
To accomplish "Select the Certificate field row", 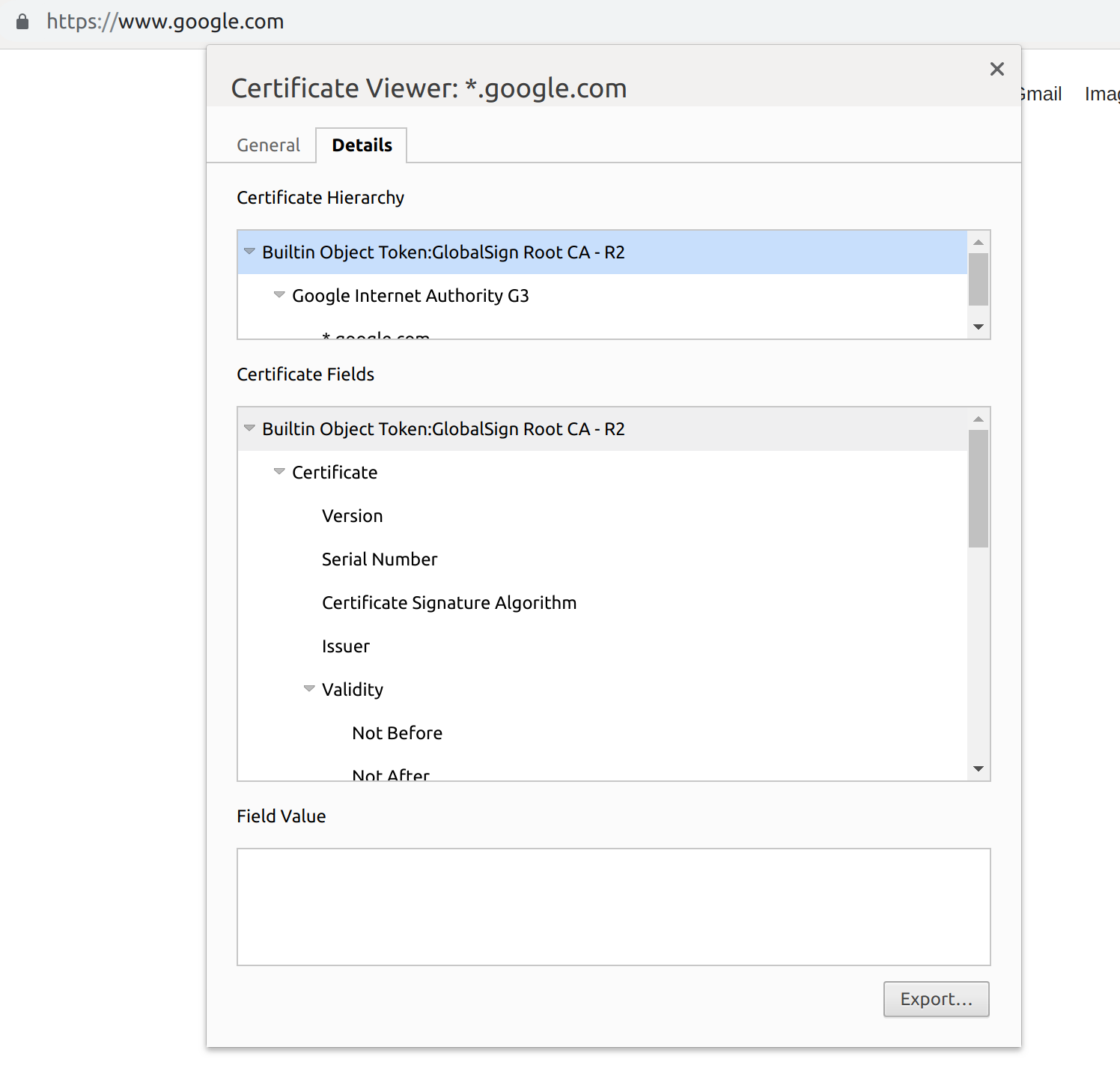I will [x=603, y=473].
